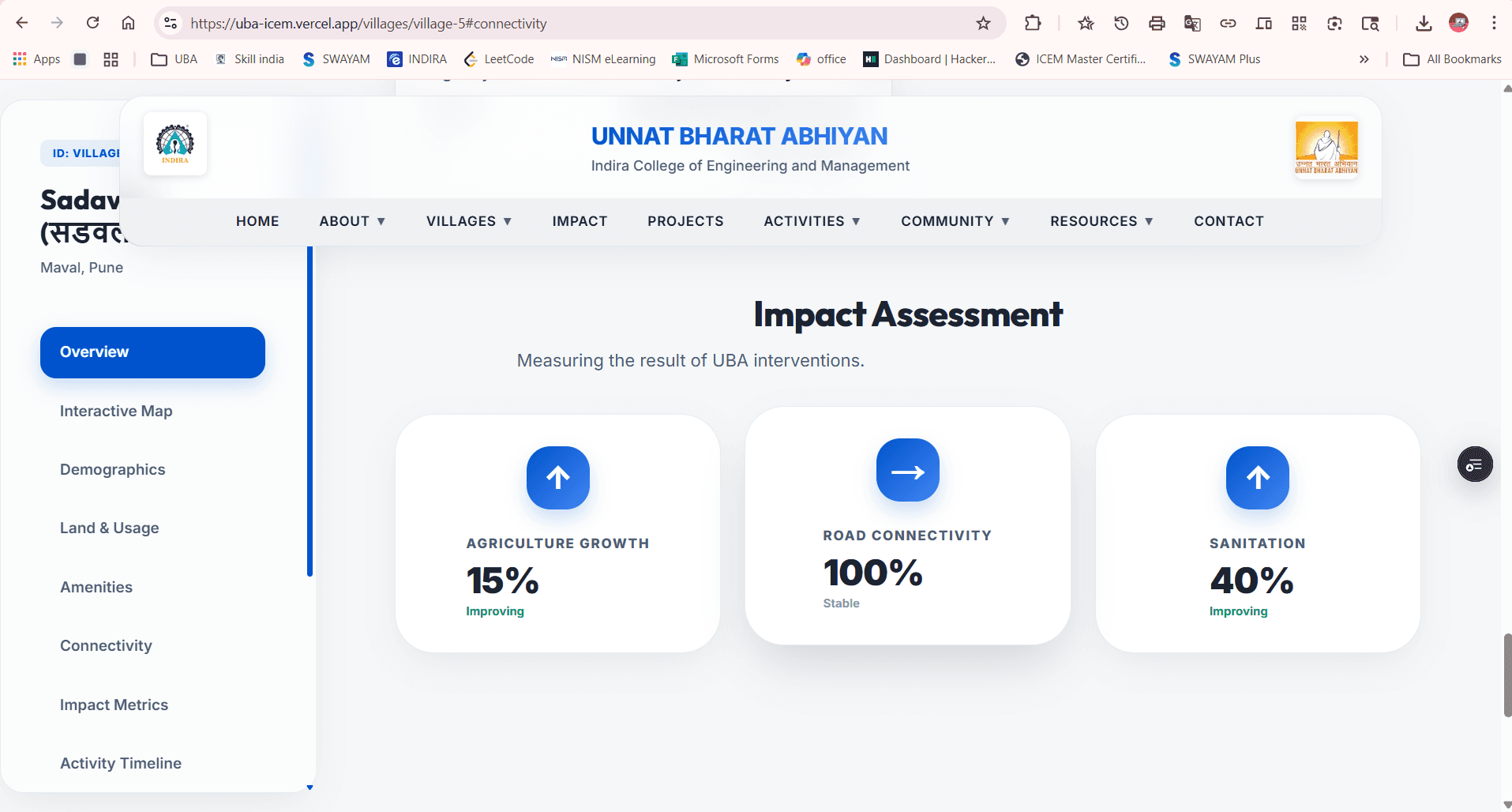Open ICEM Master Certifi... bookmark
Screen dimensions: 1512x812
click(1081, 59)
